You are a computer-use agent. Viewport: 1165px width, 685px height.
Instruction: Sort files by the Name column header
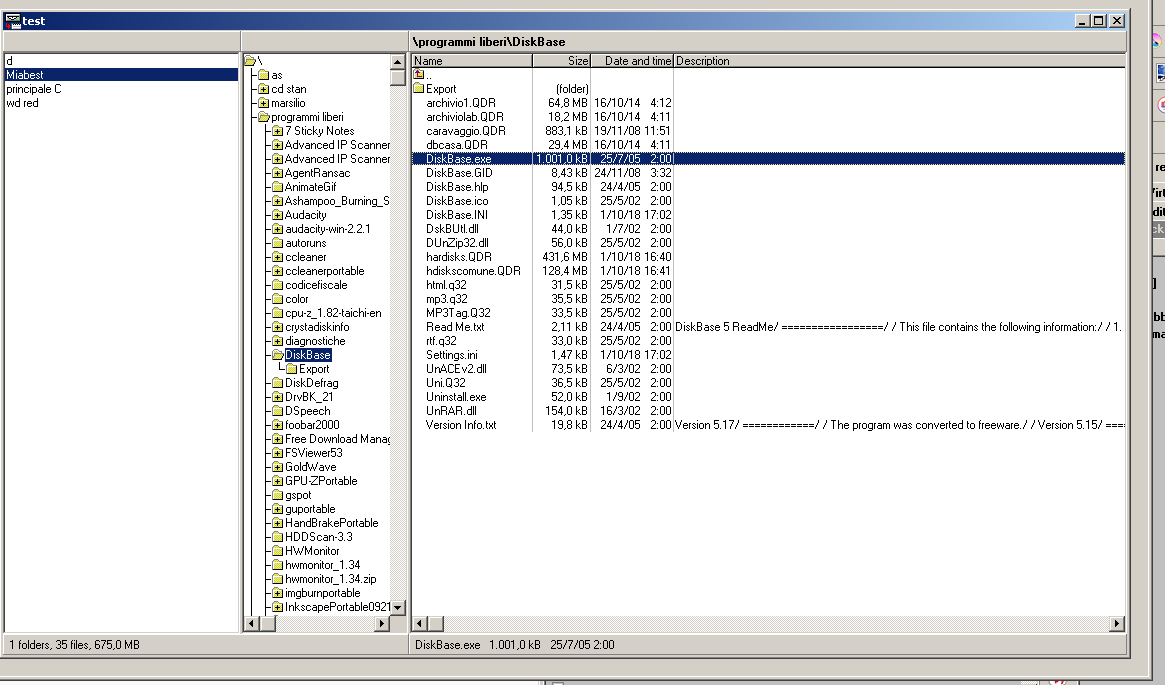click(x=472, y=61)
